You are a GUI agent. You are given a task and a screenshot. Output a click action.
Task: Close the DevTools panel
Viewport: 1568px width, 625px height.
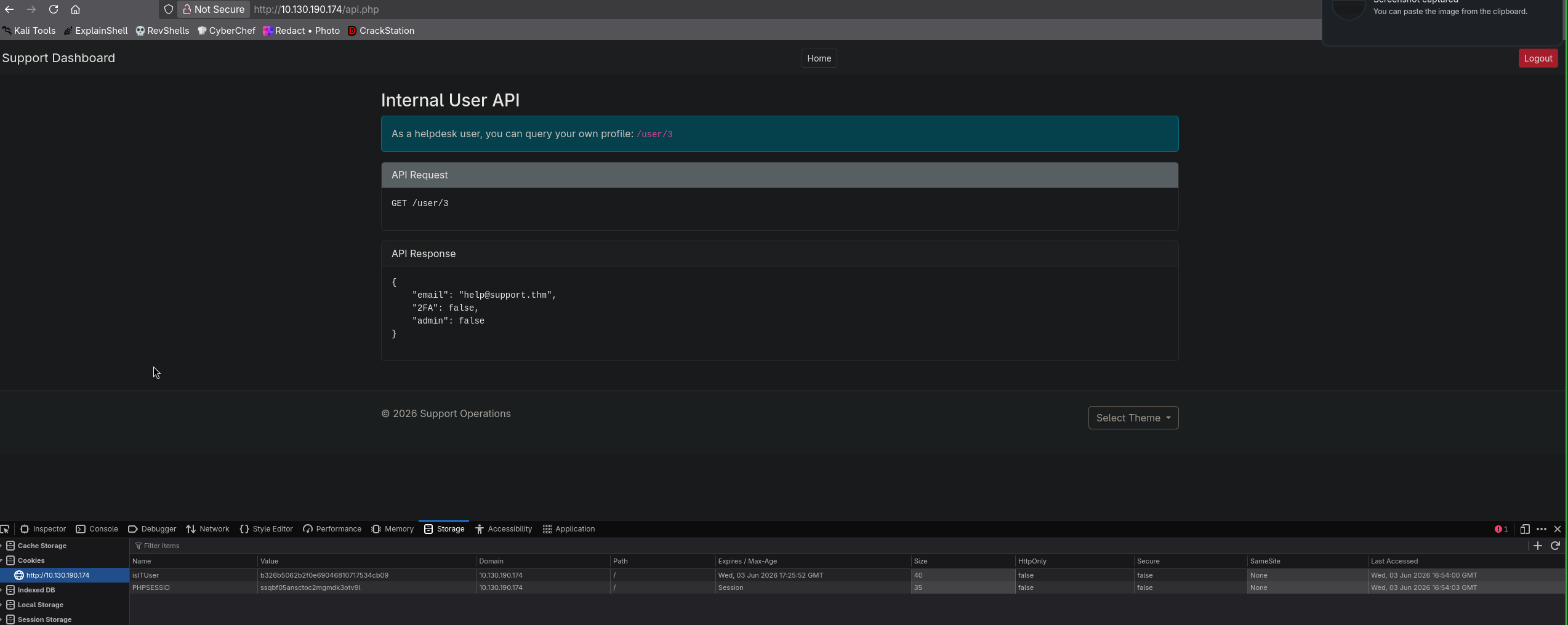pyautogui.click(x=1558, y=529)
